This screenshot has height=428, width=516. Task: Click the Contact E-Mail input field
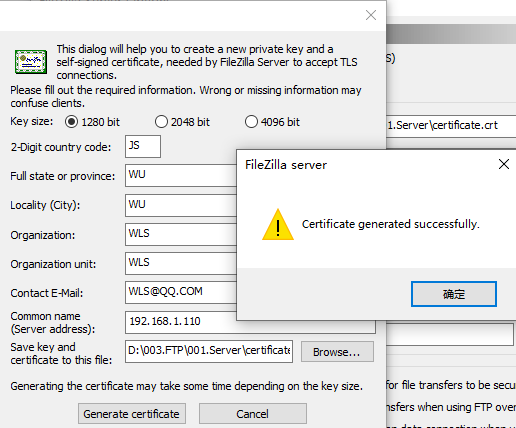181,292
